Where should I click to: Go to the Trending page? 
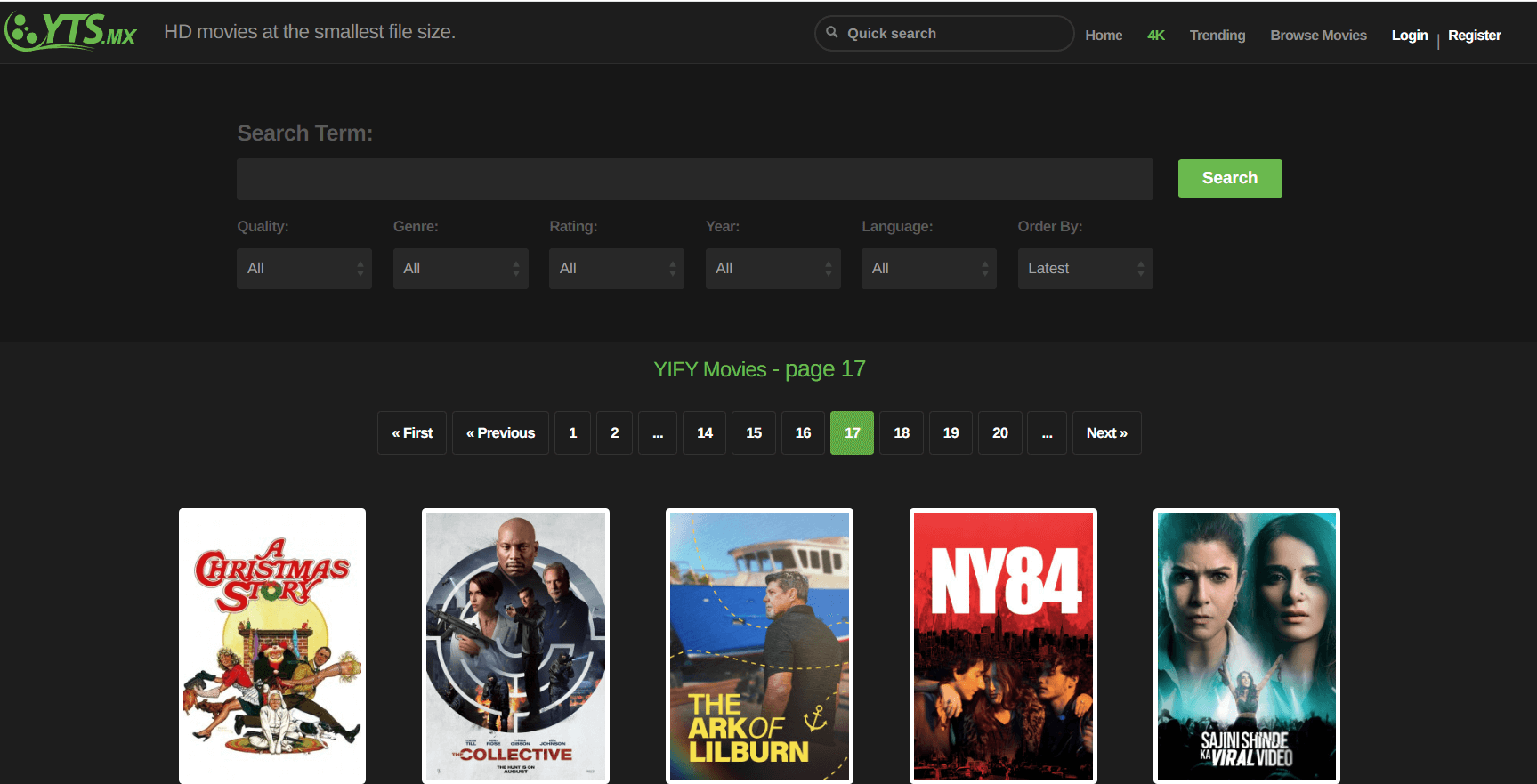point(1217,36)
